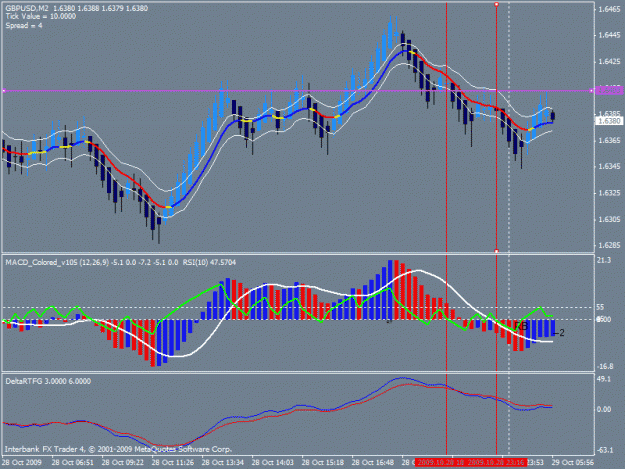Click red time tag '2009.10.28 23:16'
The width and height of the screenshot is (625, 469).
coord(497,463)
